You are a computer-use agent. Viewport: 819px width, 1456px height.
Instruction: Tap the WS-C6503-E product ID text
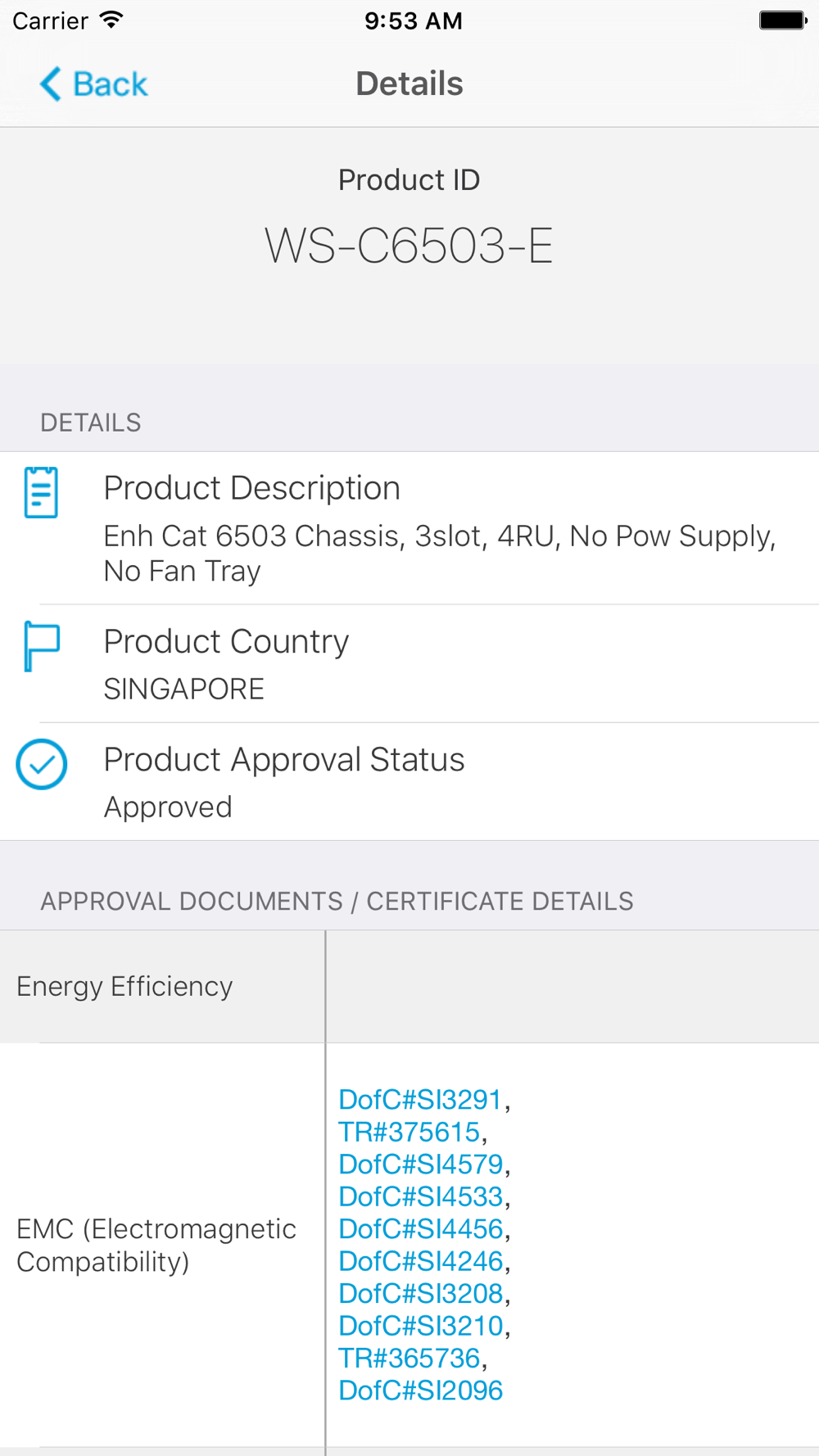[409, 246]
